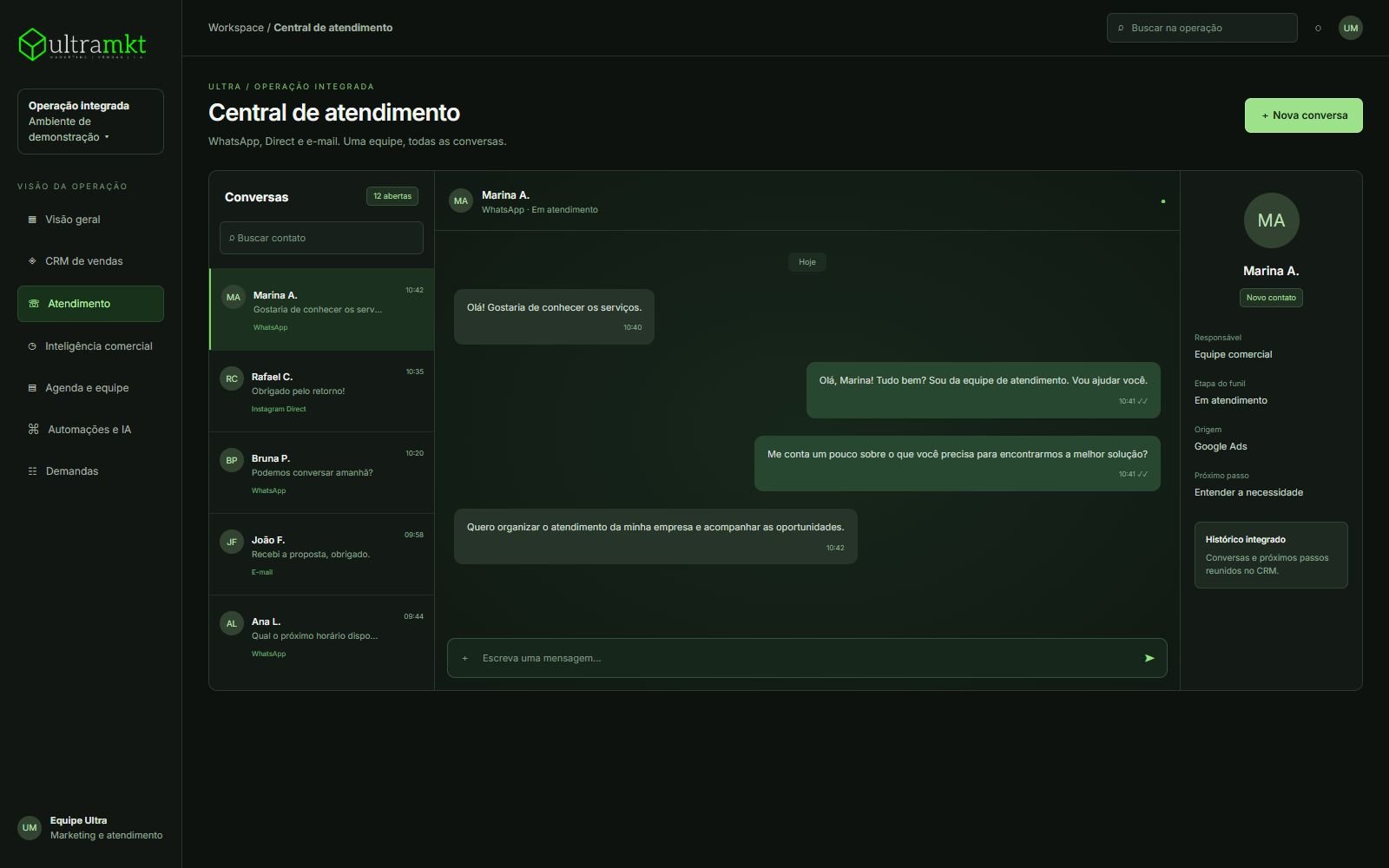Viewport: 1389px width, 868px height.
Task: Open the Equipe Ultra profile at sidebar bottom
Action: pyautogui.click(x=90, y=827)
